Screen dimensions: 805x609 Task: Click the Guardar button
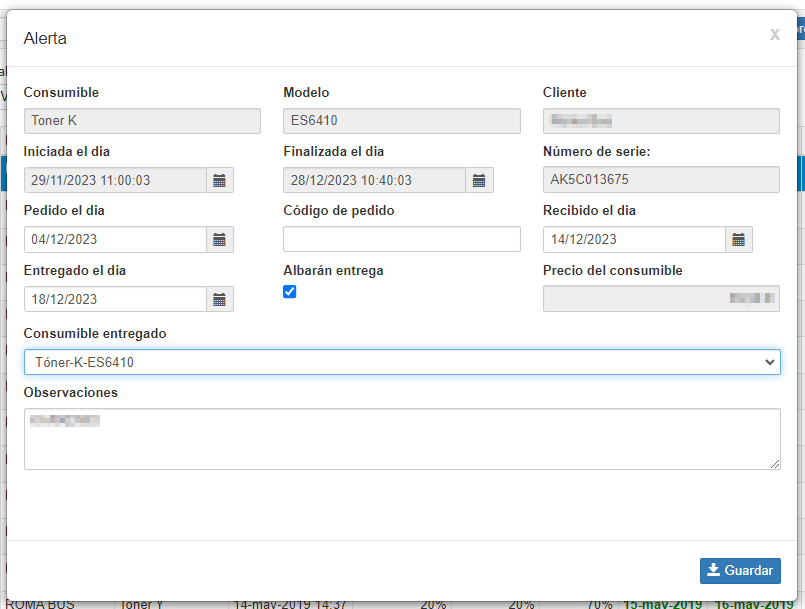[x=740, y=571]
